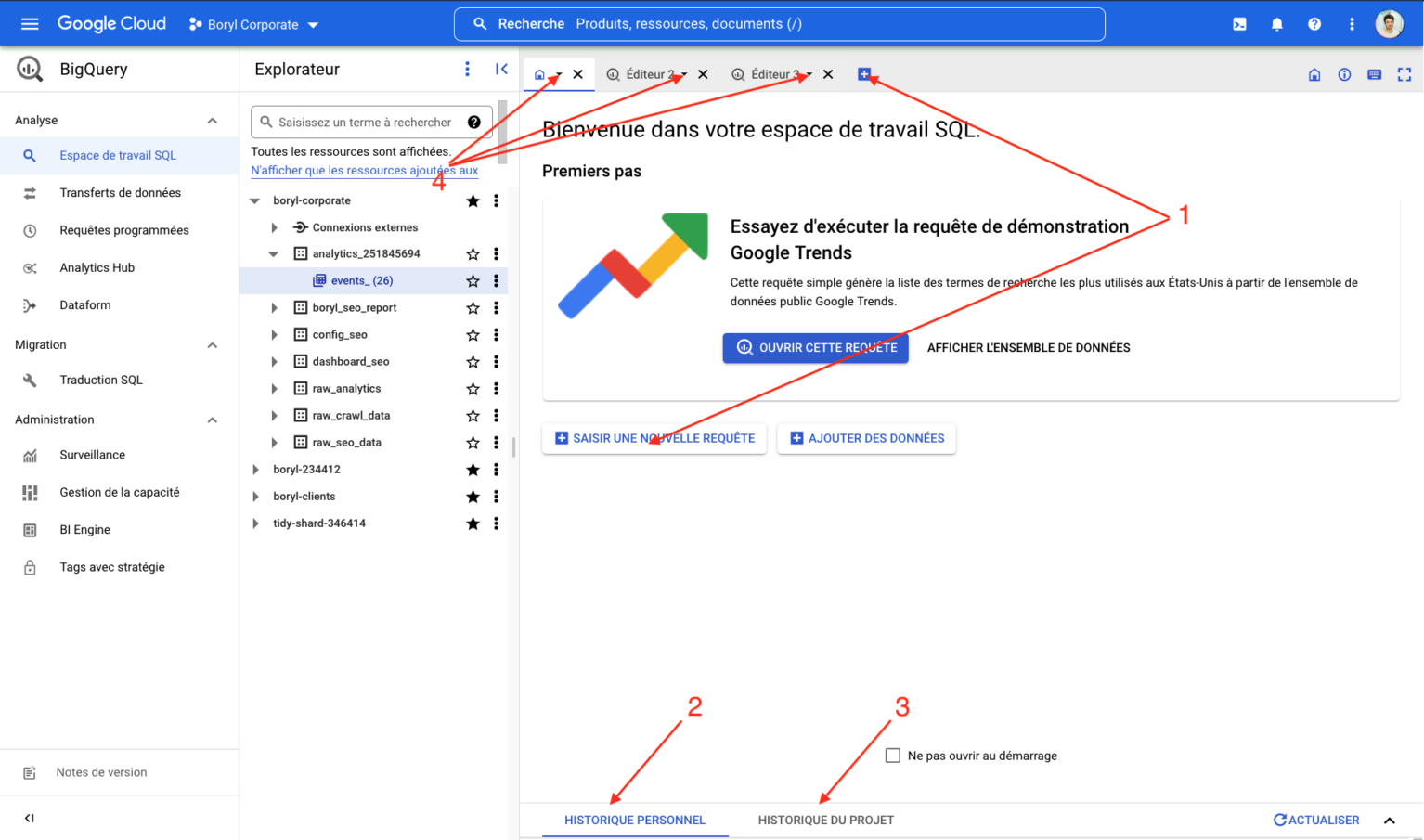The height and width of the screenshot is (840, 1424).
Task: Enter full screen mode for the SQL workspace
Action: click(1405, 74)
